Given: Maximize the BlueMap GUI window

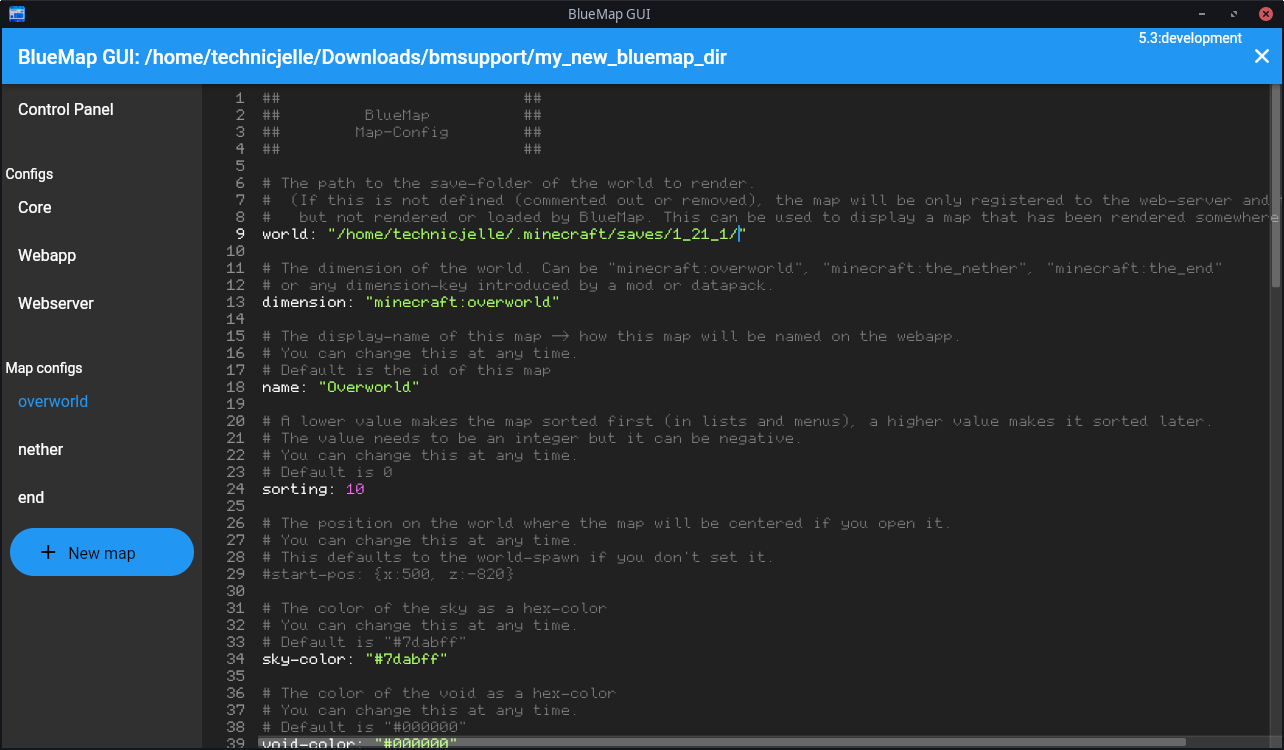Looking at the screenshot, I should click(1234, 14).
